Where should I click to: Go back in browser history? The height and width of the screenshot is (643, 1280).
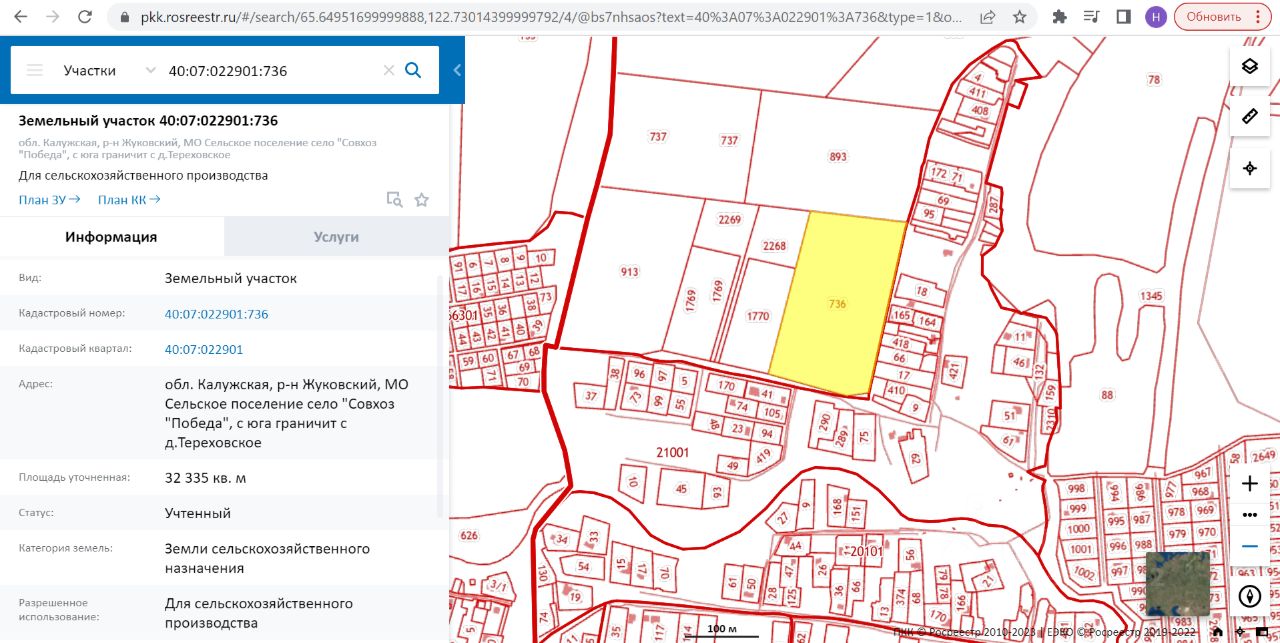coord(22,17)
